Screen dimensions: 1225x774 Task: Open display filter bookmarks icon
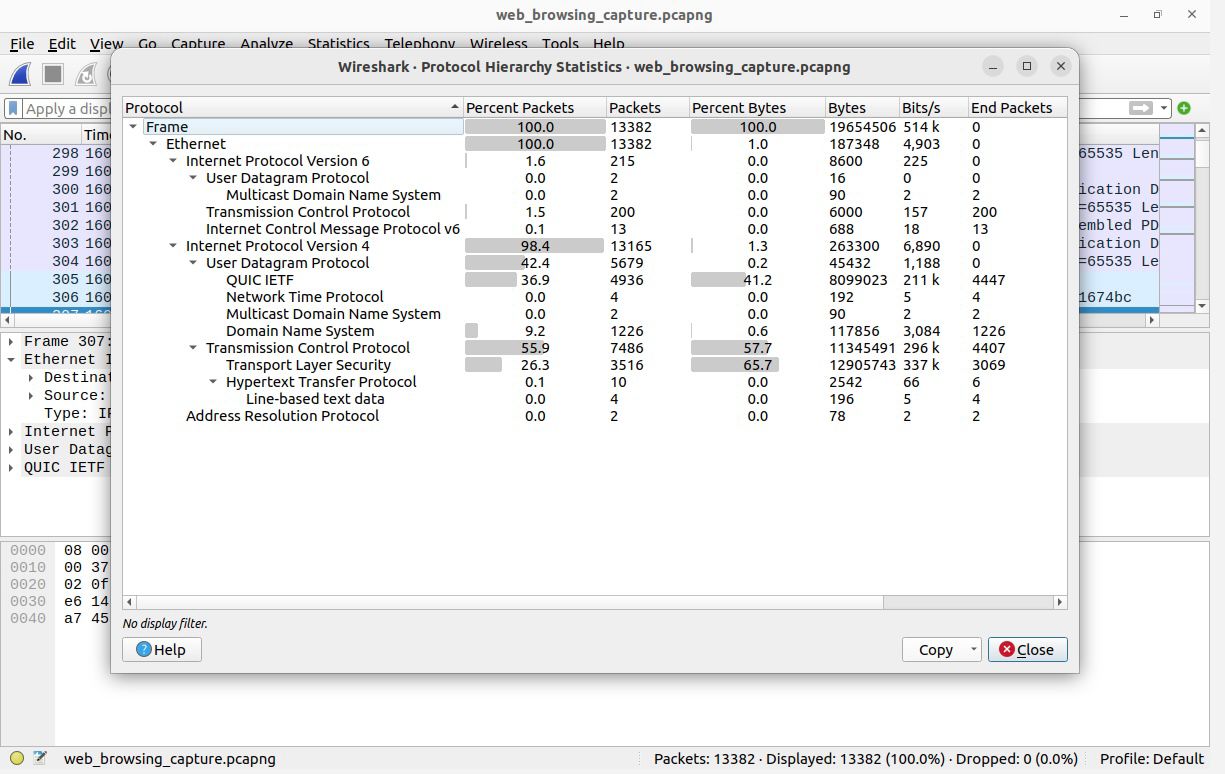point(13,108)
